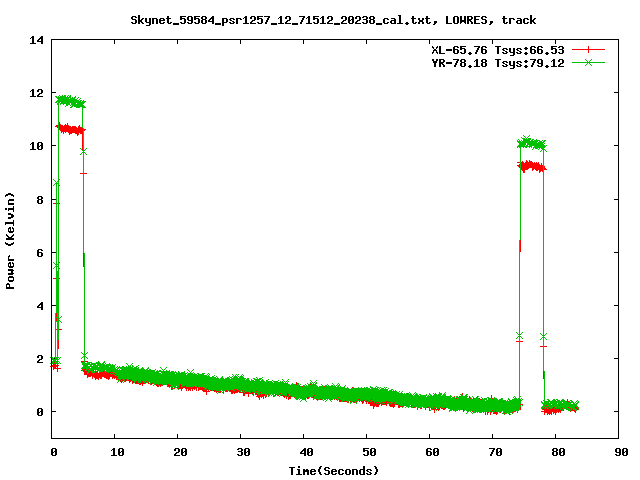Screen dimensions: 640x480
Task: Click the red XL legend line sample
Action: [x=588, y=50]
